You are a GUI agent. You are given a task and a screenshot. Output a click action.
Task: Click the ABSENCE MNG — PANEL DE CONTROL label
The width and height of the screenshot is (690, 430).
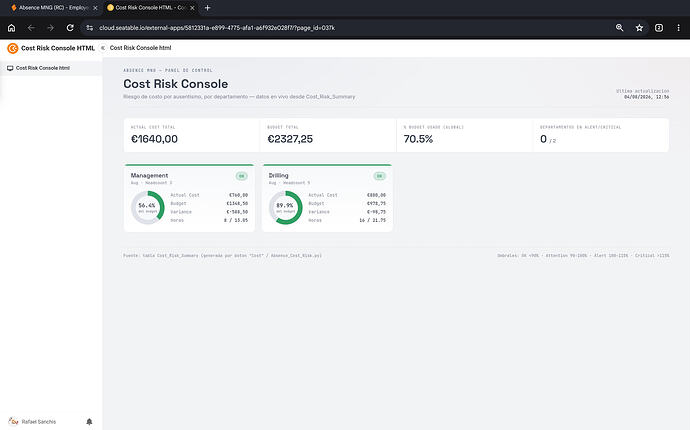tap(168, 70)
